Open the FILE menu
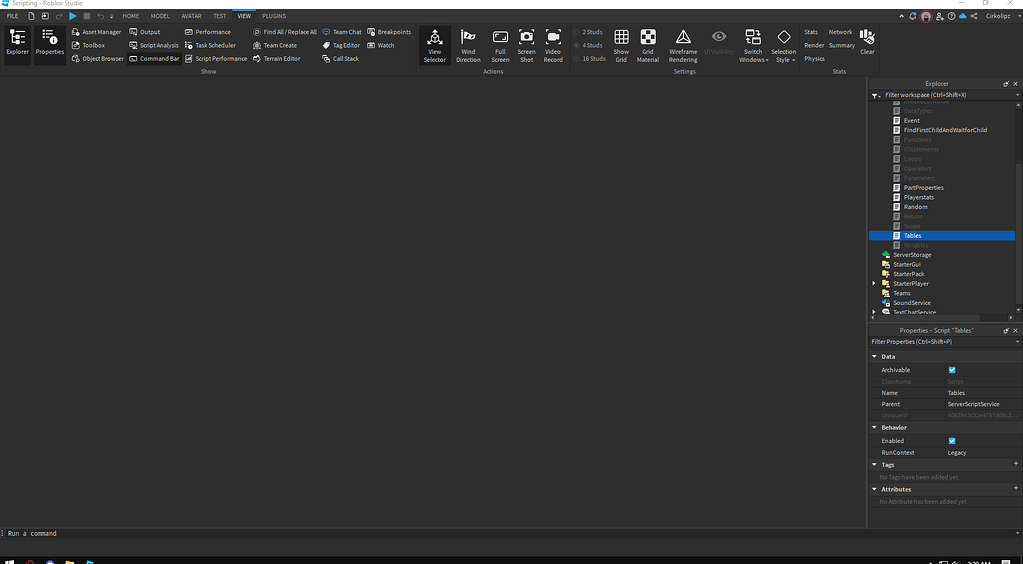This screenshot has width=1023, height=564. (12, 16)
